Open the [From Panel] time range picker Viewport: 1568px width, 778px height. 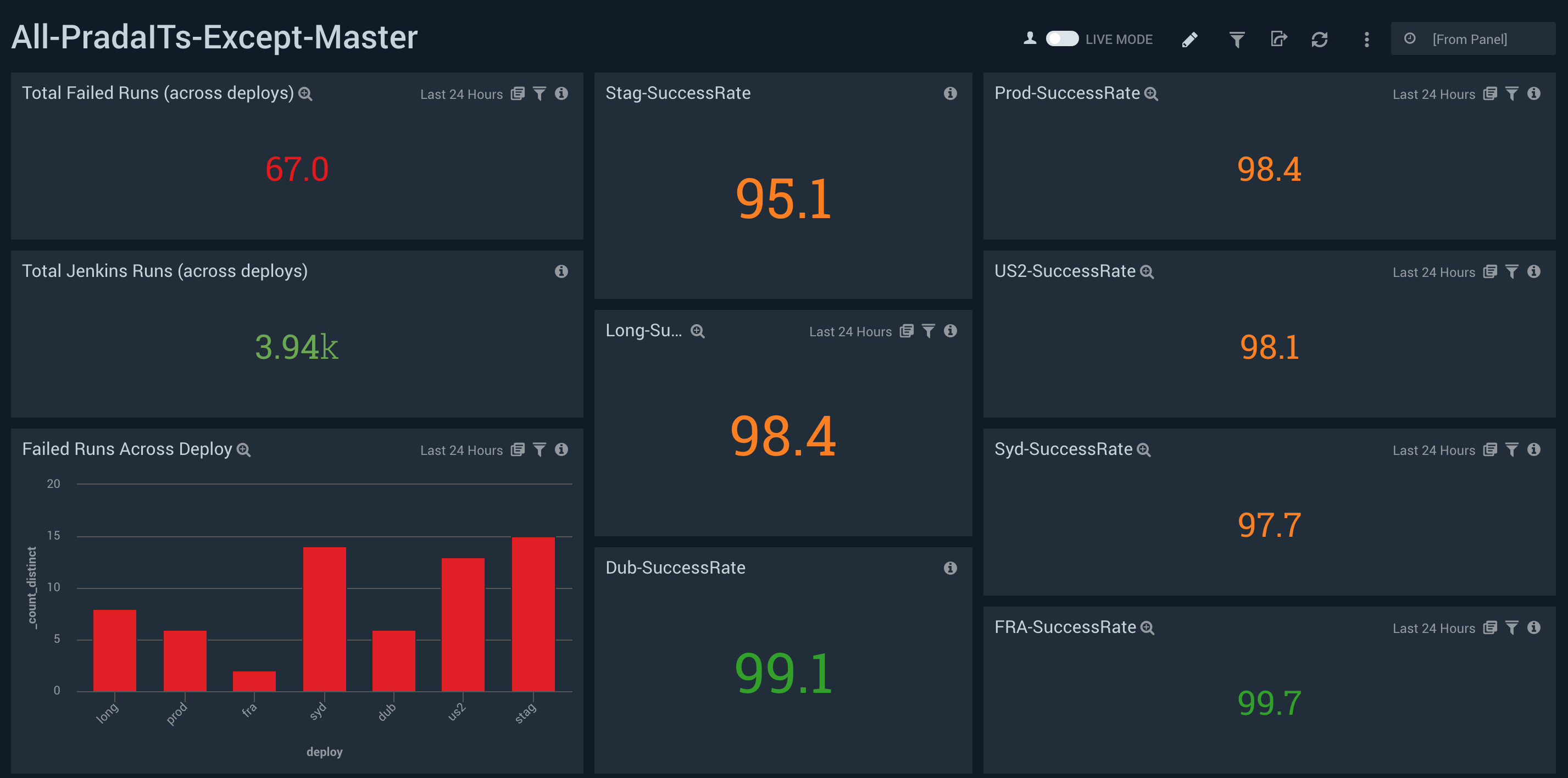(1472, 39)
